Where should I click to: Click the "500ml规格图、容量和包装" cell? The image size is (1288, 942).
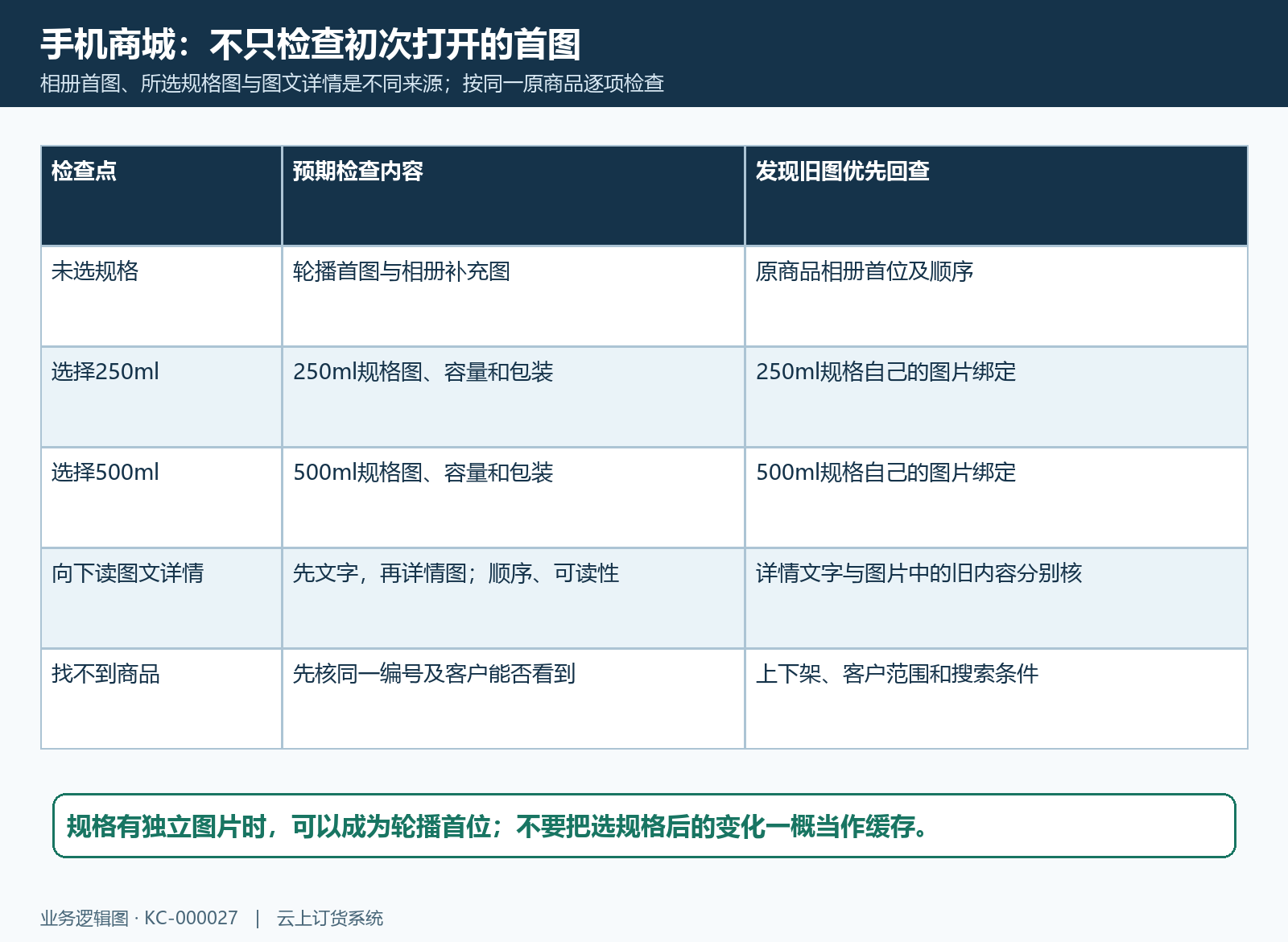coord(513,498)
